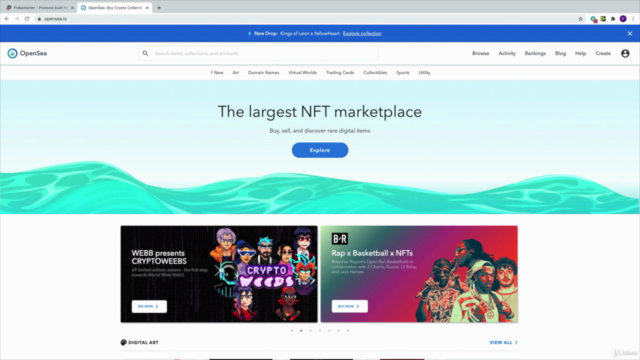Expand View All for Digital Art
The width and height of the screenshot is (640, 360).
(503, 342)
